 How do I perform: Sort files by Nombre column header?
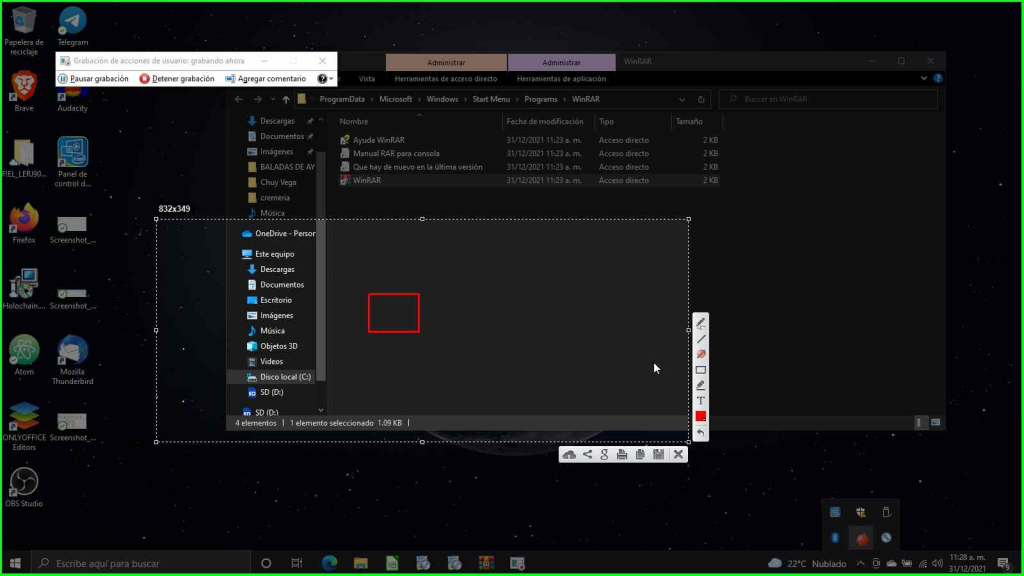pyautogui.click(x=355, y=121)
